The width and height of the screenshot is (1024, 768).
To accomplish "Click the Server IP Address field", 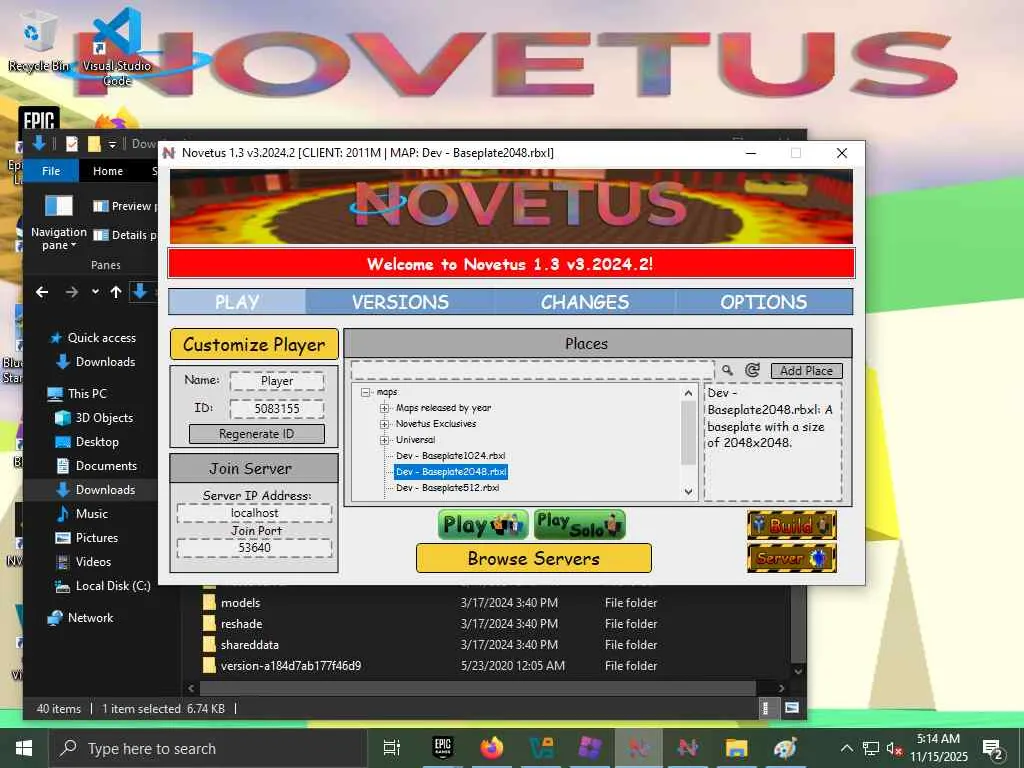I will click(255, 513).
